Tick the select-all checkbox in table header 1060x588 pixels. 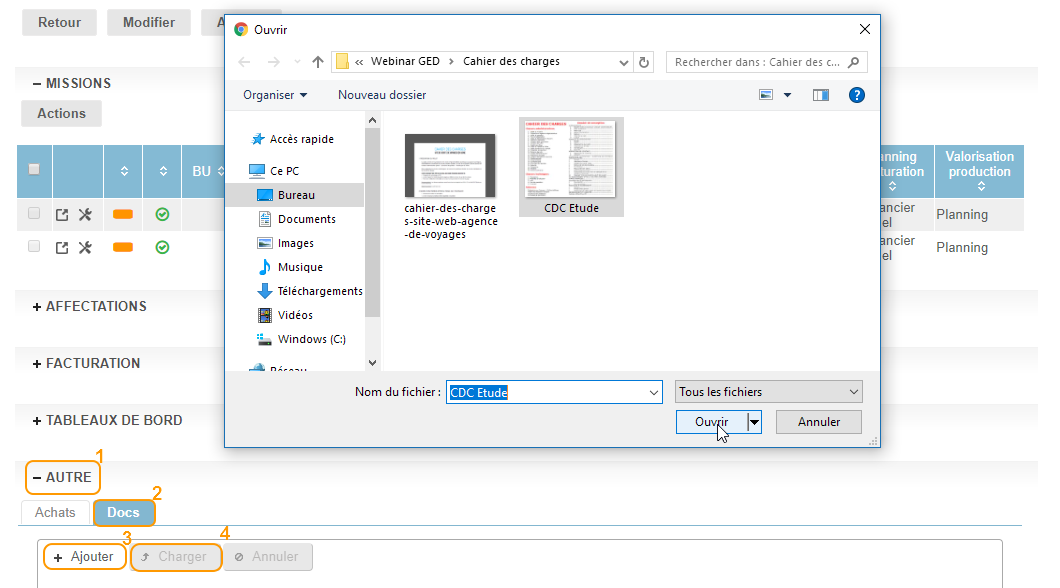tap(34, 171)
